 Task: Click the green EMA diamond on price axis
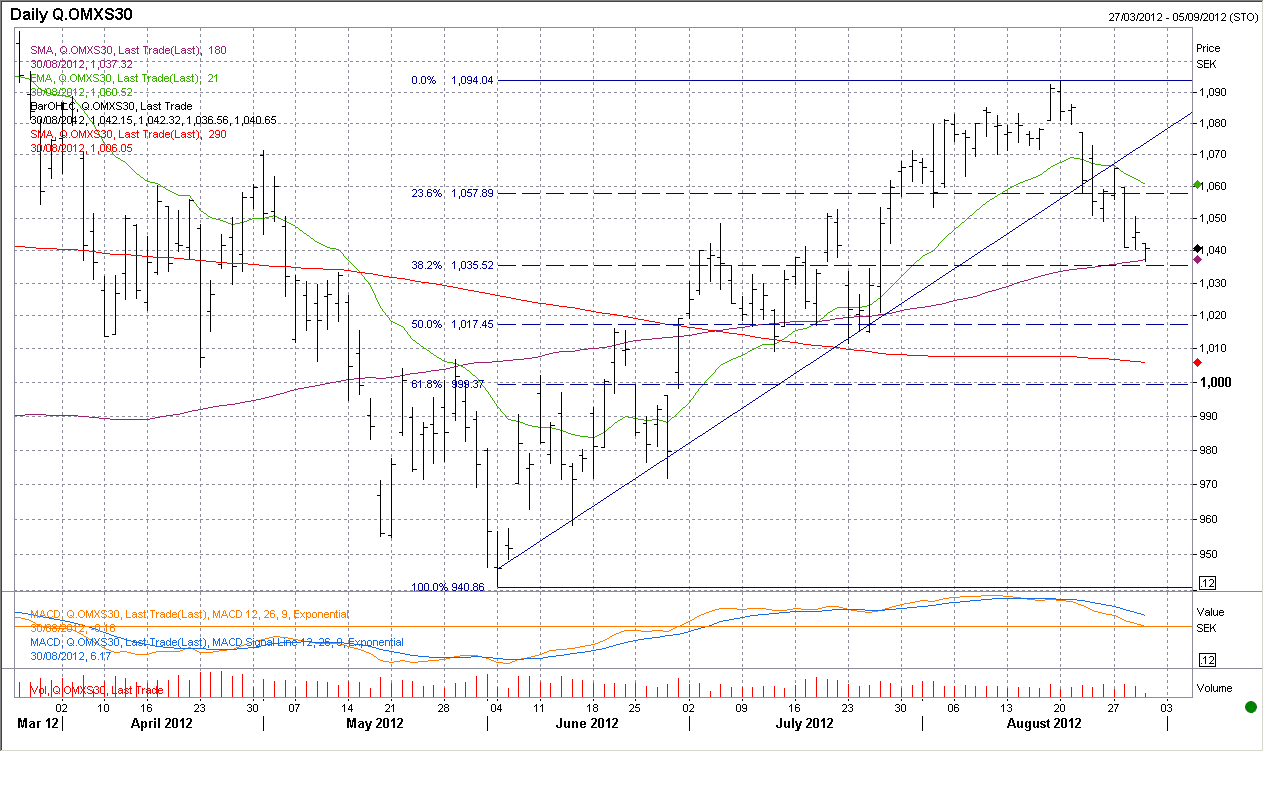pyautogui.click(x=1198, y=186)
